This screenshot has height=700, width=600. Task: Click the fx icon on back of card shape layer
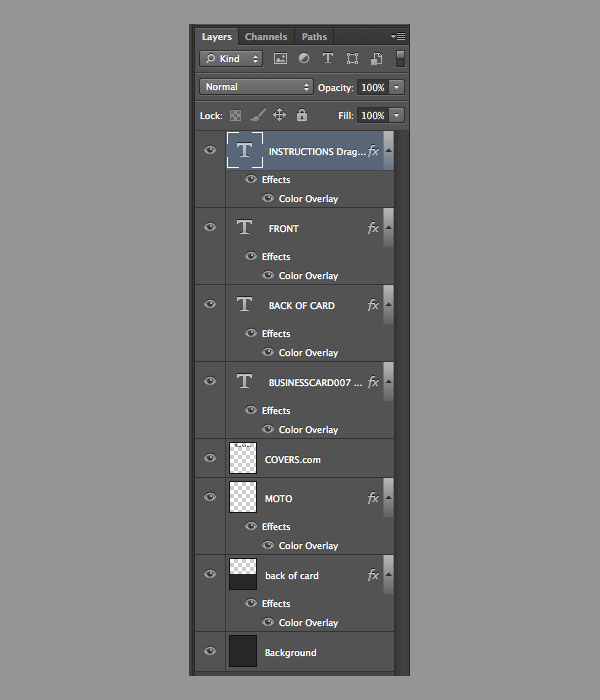373,575
